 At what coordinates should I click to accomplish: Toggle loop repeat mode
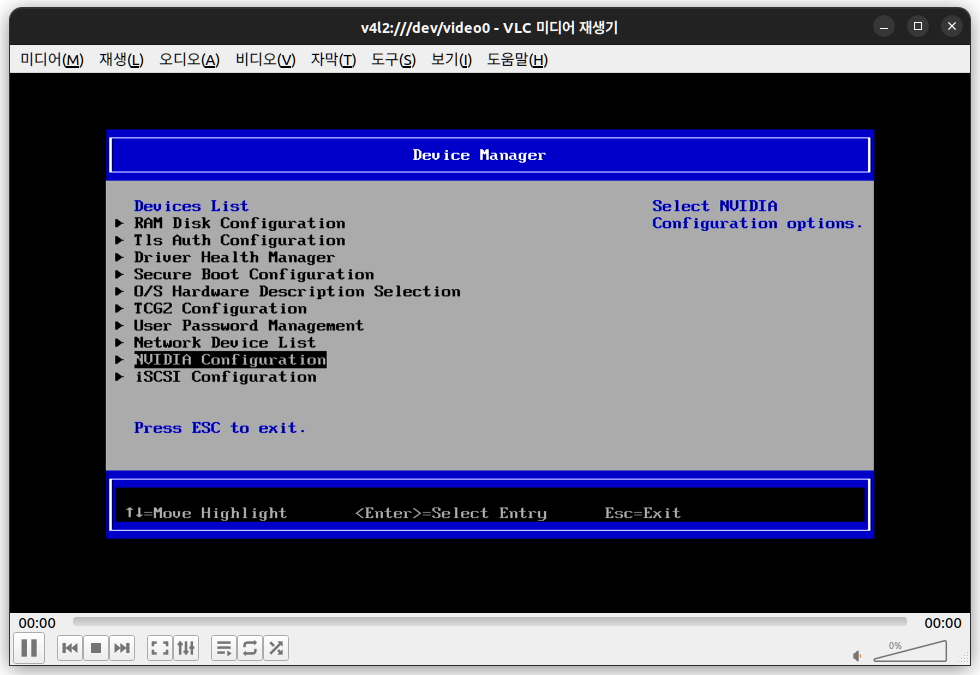click(x=250, y=648)
